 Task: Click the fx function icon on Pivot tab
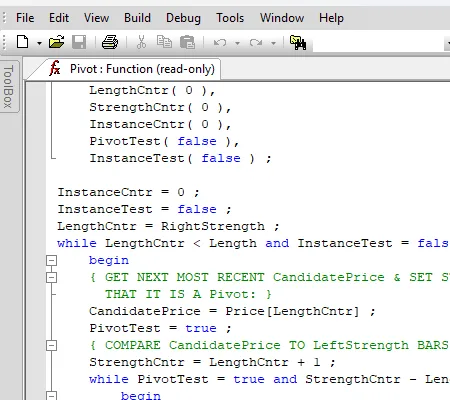55,68
